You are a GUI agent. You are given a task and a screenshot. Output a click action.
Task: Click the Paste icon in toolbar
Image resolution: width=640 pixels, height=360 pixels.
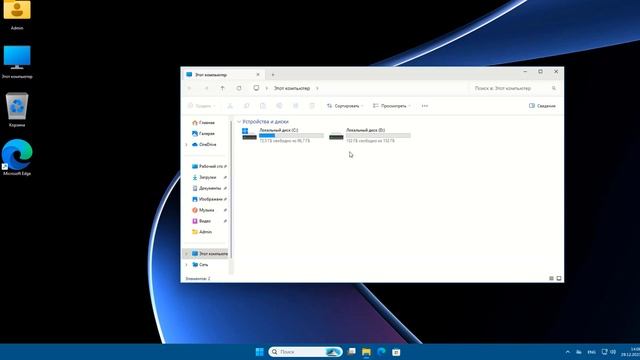[x=263, y=106]
